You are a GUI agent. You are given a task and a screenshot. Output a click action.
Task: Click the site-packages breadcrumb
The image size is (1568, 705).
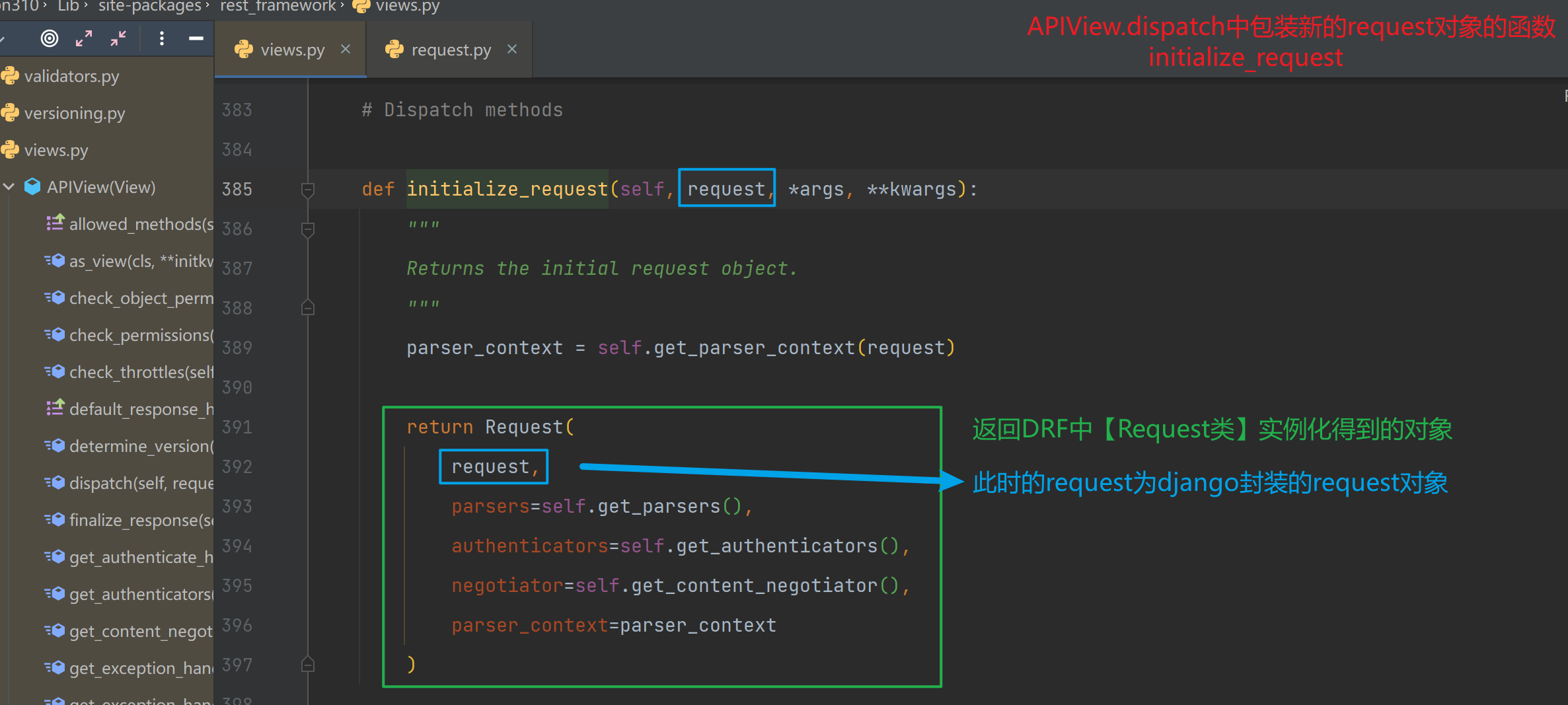coord(150,7)
